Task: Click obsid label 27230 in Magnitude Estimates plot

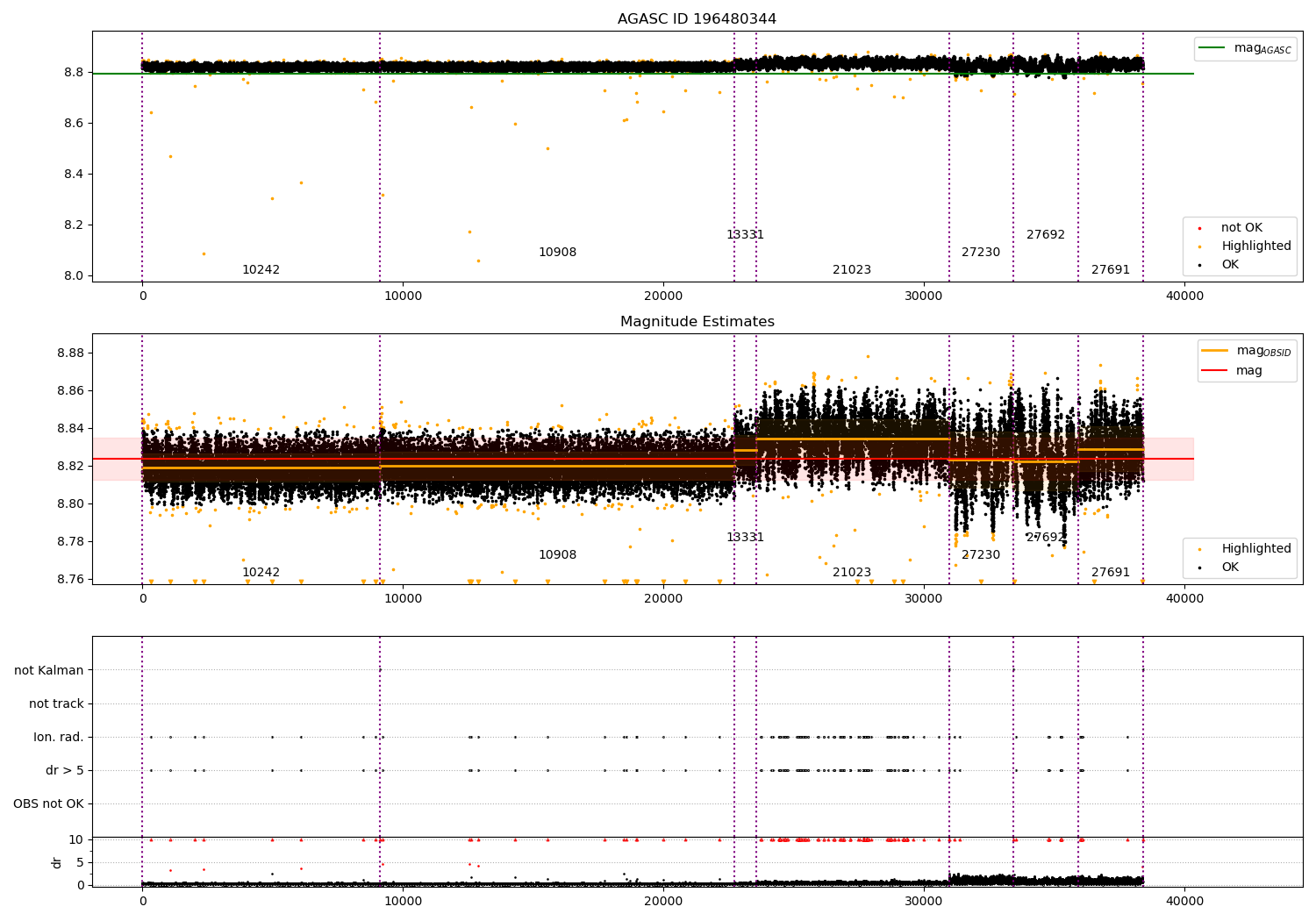Action: pos(981,555)
